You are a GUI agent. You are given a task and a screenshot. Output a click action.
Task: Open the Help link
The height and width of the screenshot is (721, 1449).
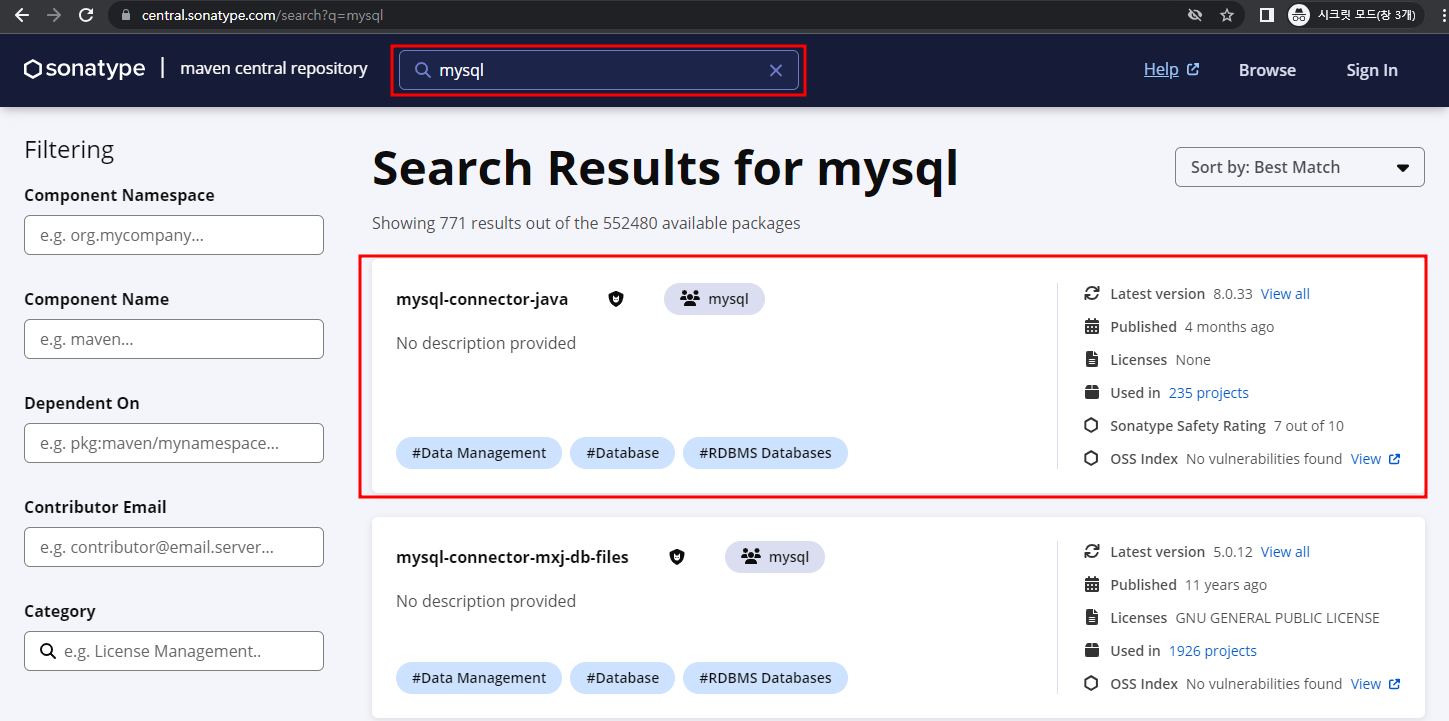(x=1161, y=69)
